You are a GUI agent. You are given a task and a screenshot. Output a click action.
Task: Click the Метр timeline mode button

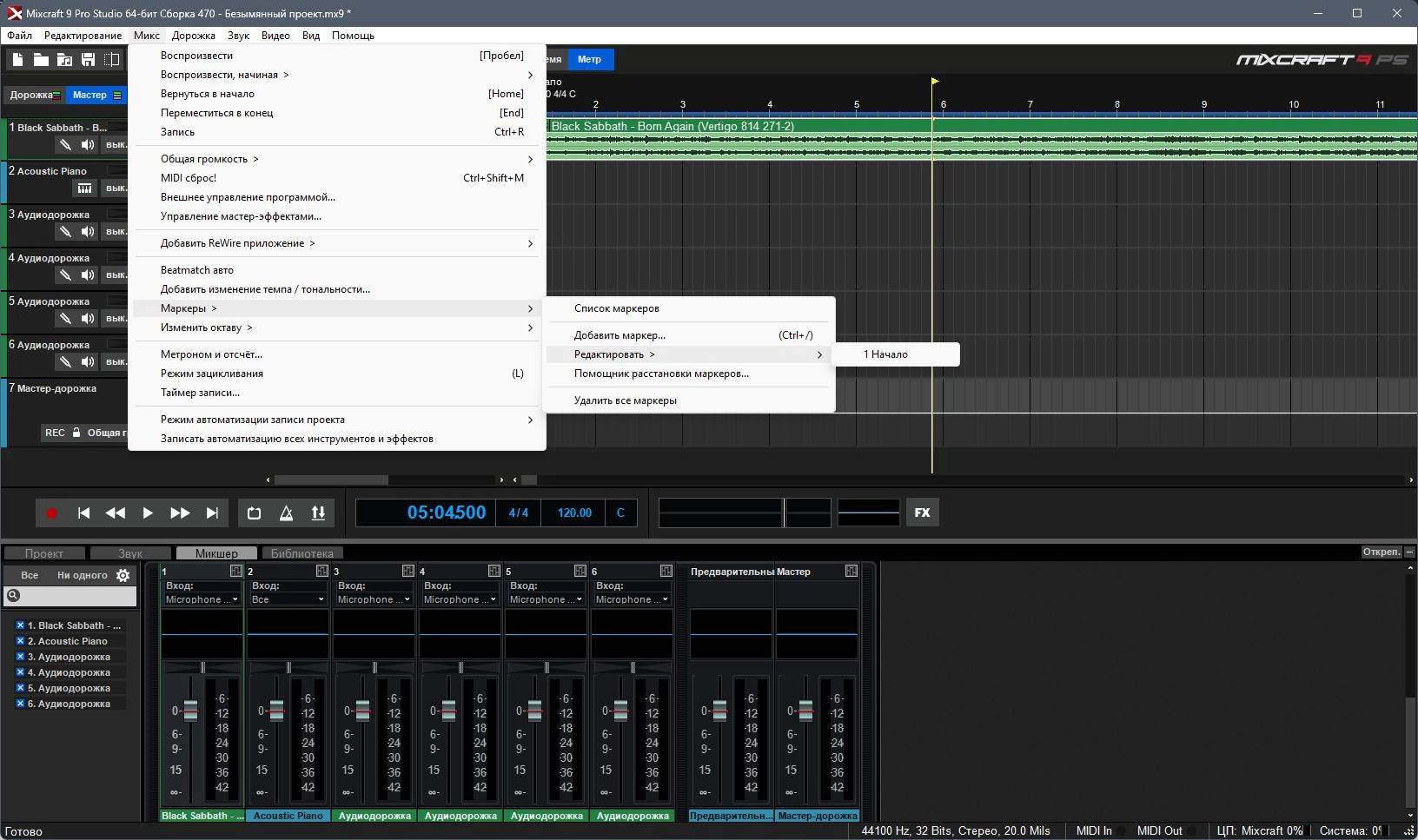point(589,59)
